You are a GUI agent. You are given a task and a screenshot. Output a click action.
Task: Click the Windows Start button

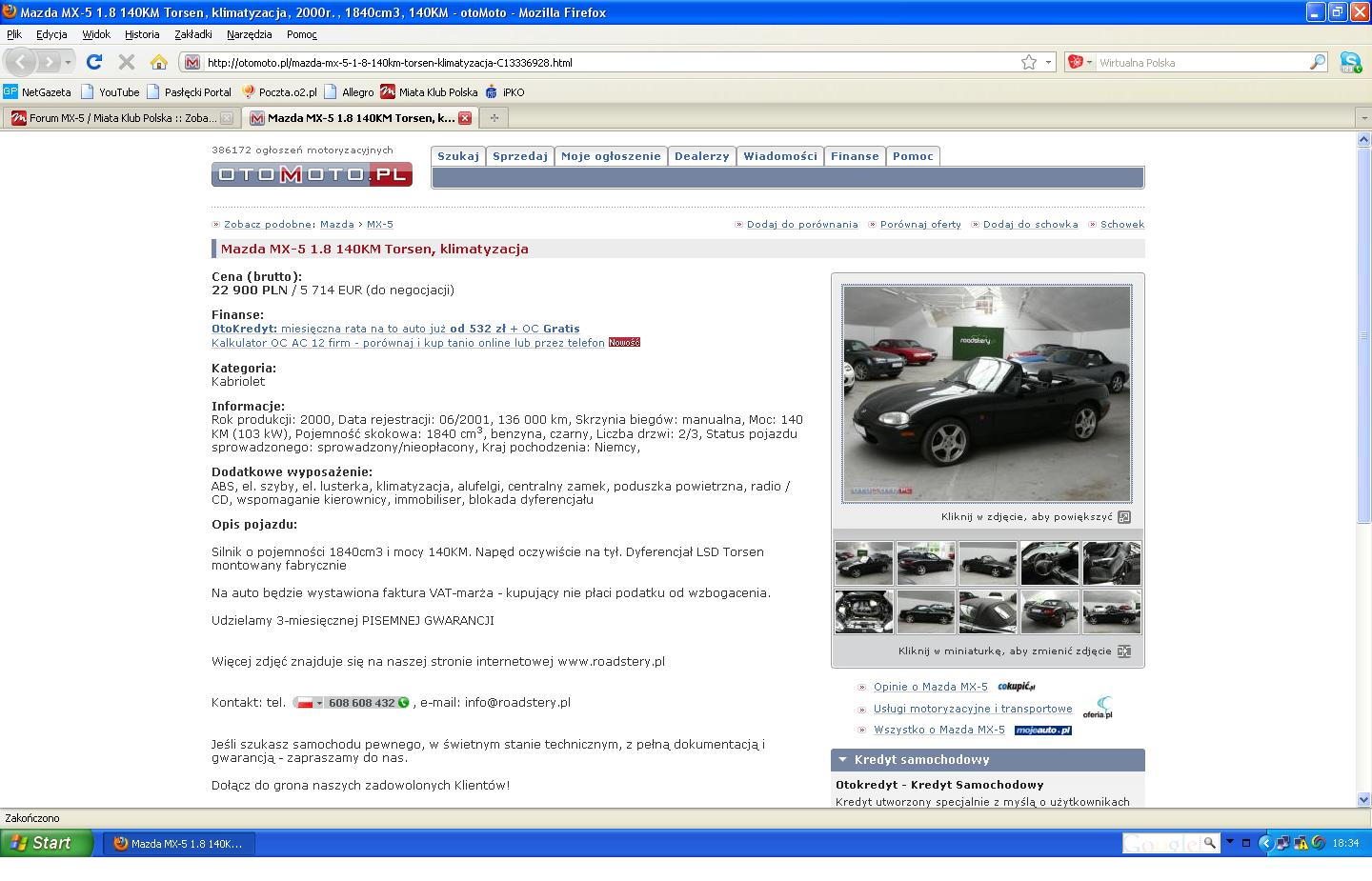[47, 843]
